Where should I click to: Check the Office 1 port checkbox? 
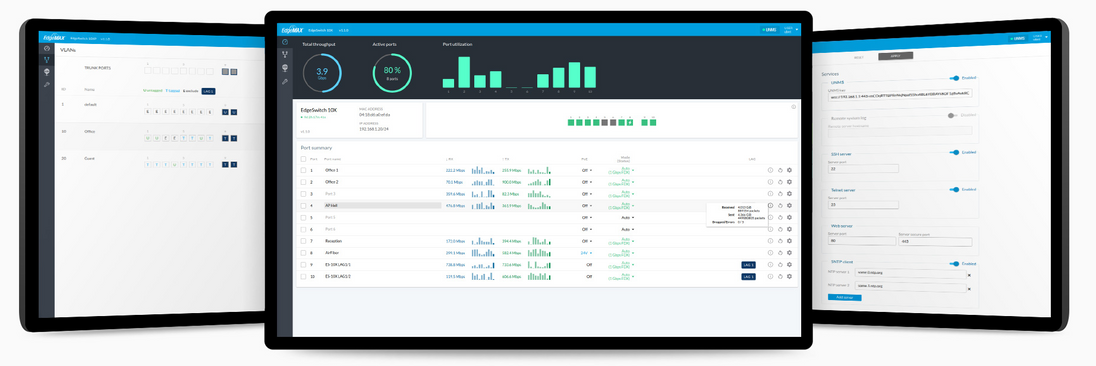(x=303, y=170)
